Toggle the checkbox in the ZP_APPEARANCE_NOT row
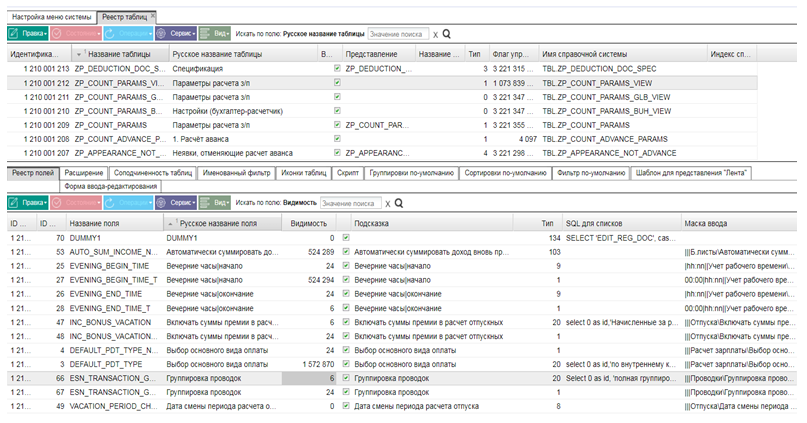807x423 pixels. 337,152
